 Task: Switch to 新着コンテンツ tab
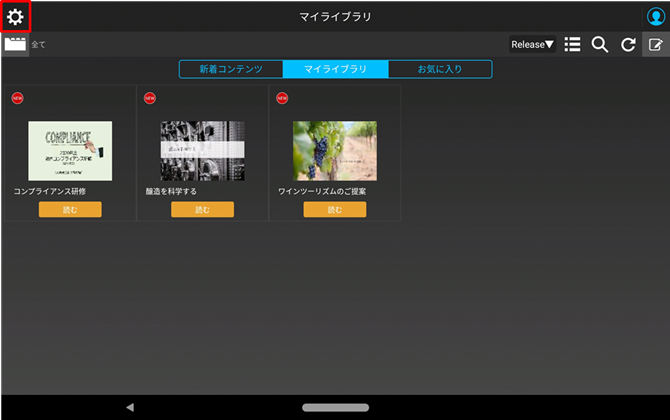[231, 69]
